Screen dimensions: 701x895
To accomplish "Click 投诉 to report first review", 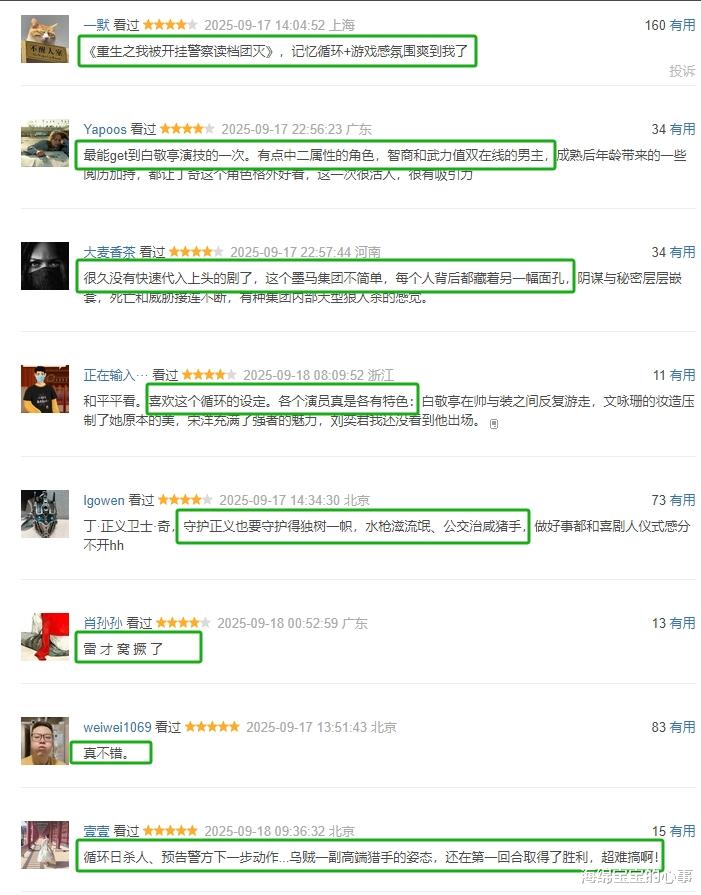I will click(x=682, y=71).
